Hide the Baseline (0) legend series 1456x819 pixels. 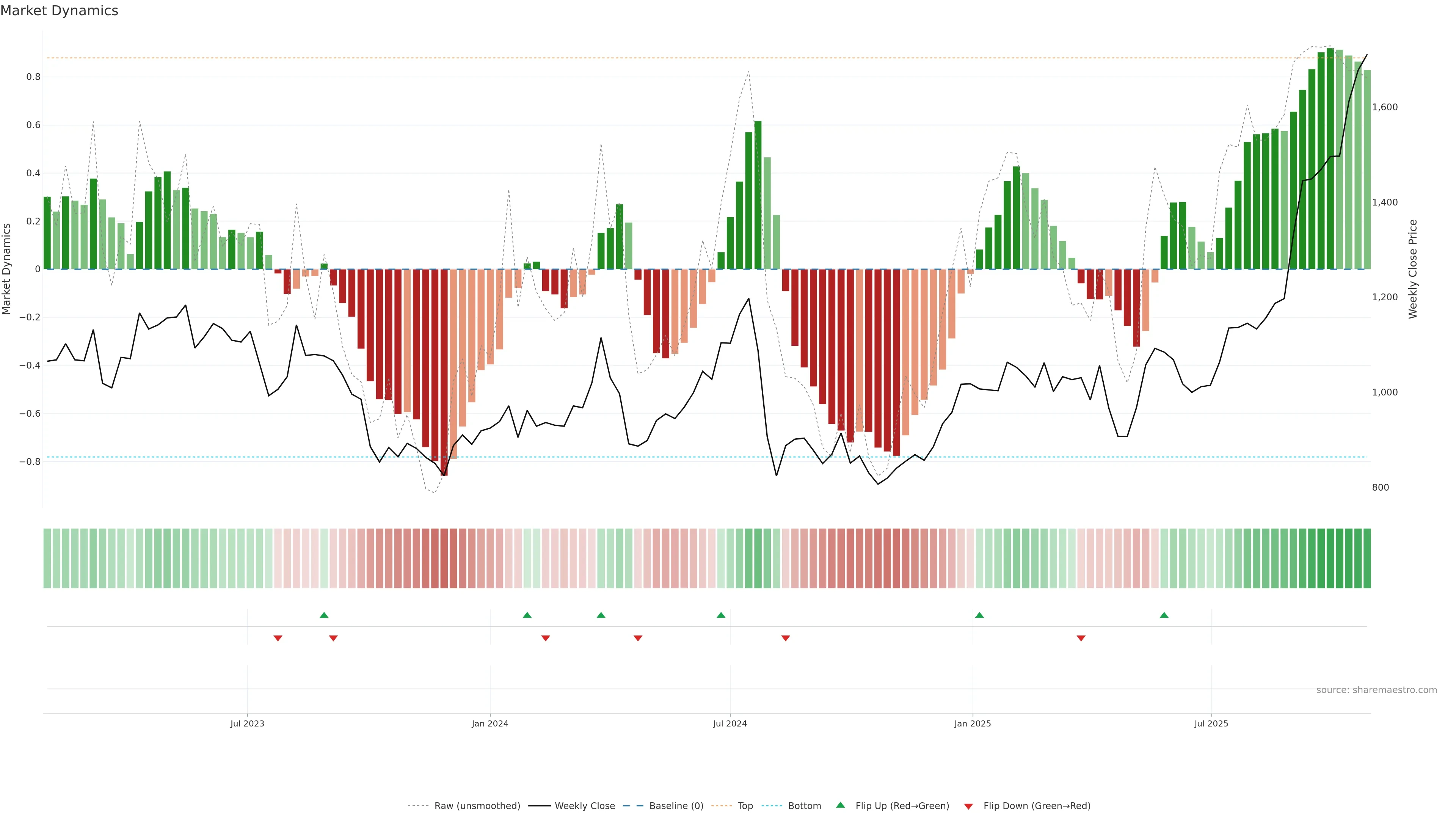pyautogui.click(x=676, y=806)
